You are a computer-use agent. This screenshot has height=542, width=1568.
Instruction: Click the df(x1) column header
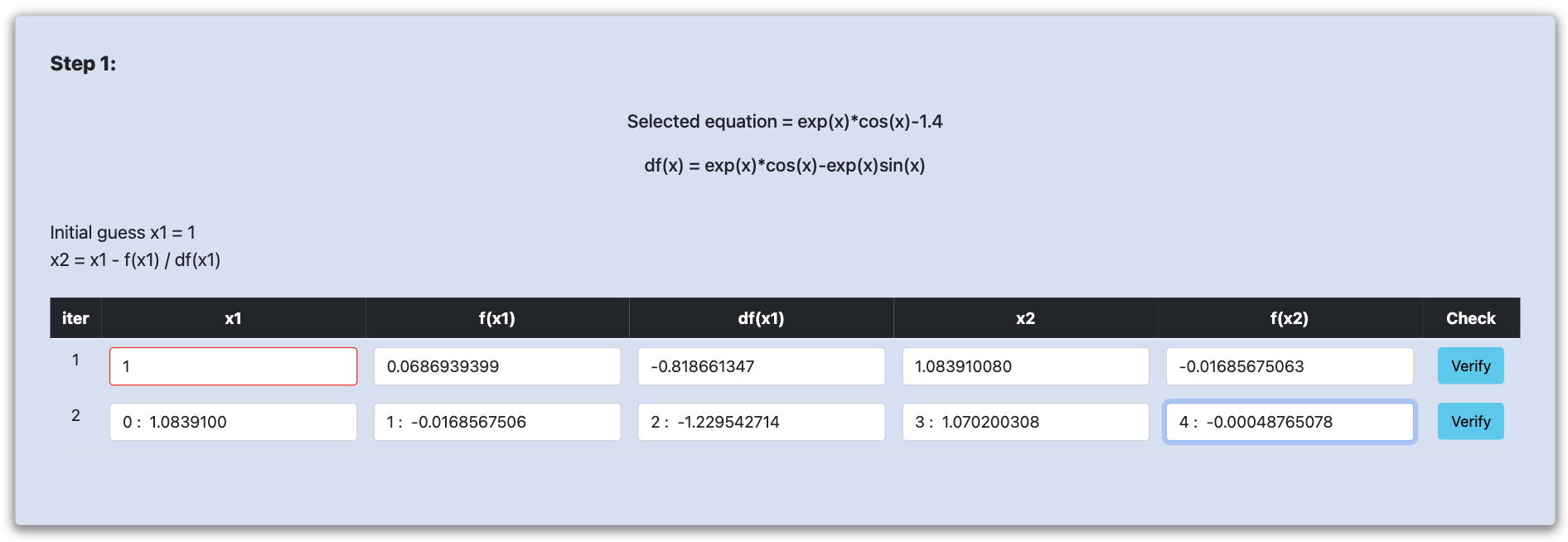coord(761,318)
